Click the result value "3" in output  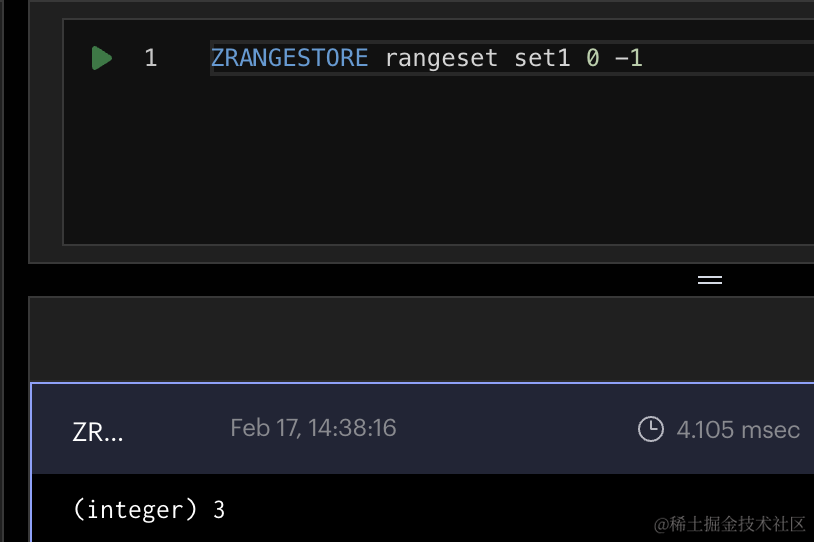click(x=219, y=509)
